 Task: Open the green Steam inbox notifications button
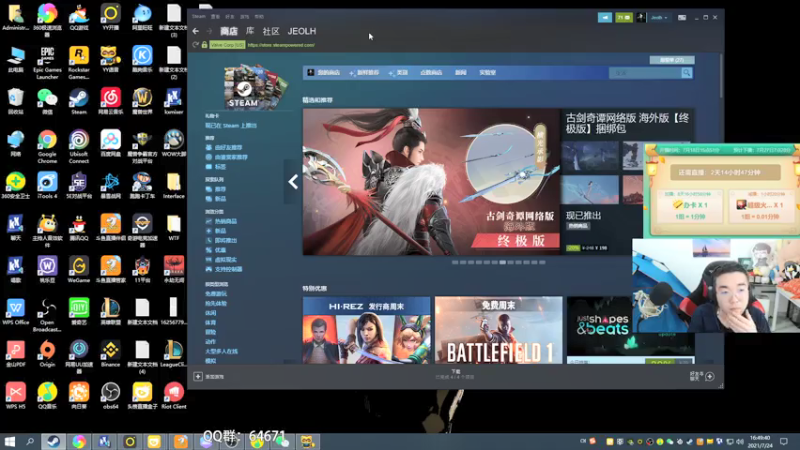(x=623, y=17)
